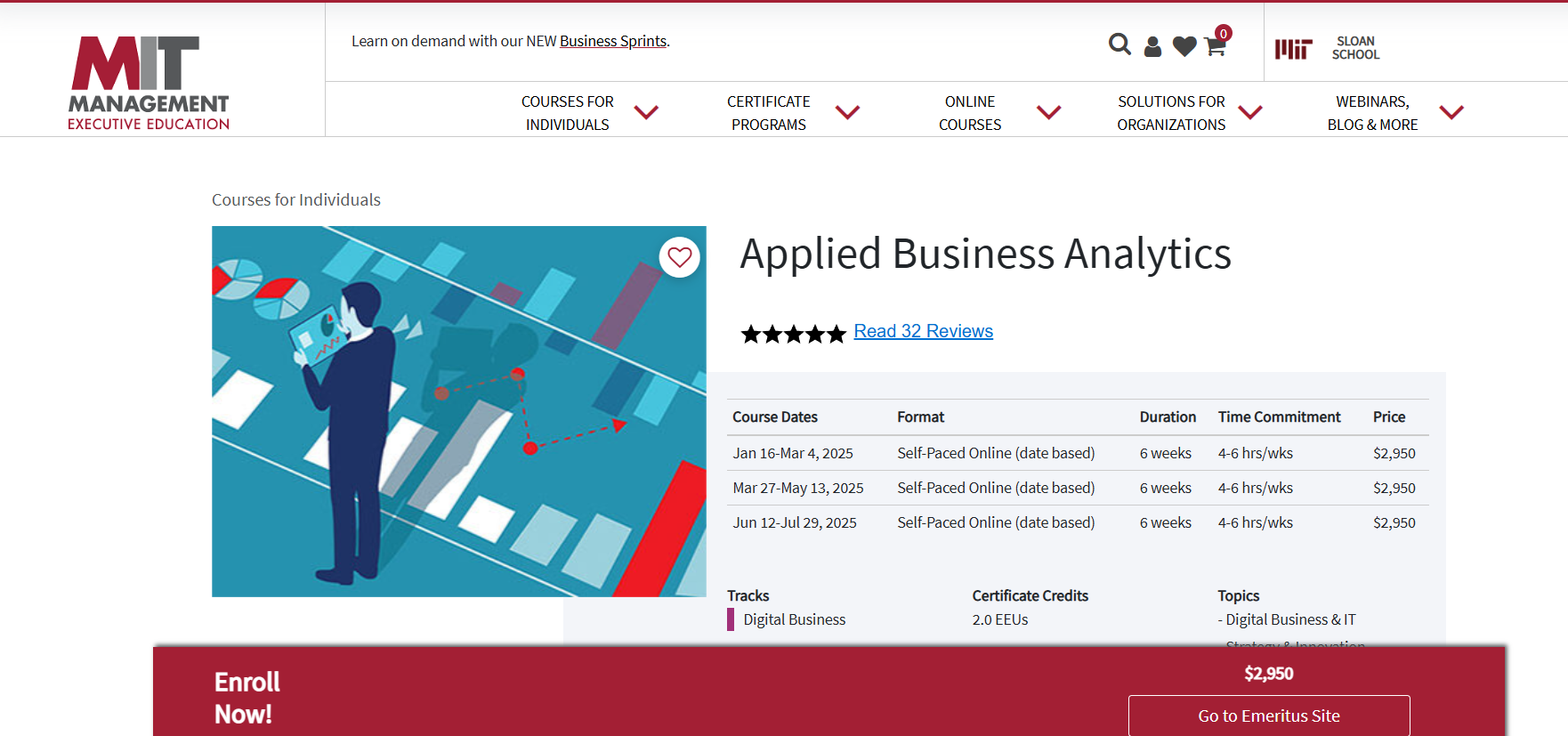
Task: Click the 2.0 EEUs credits value
Action: pyautogui.click(x=1000, y=619)
